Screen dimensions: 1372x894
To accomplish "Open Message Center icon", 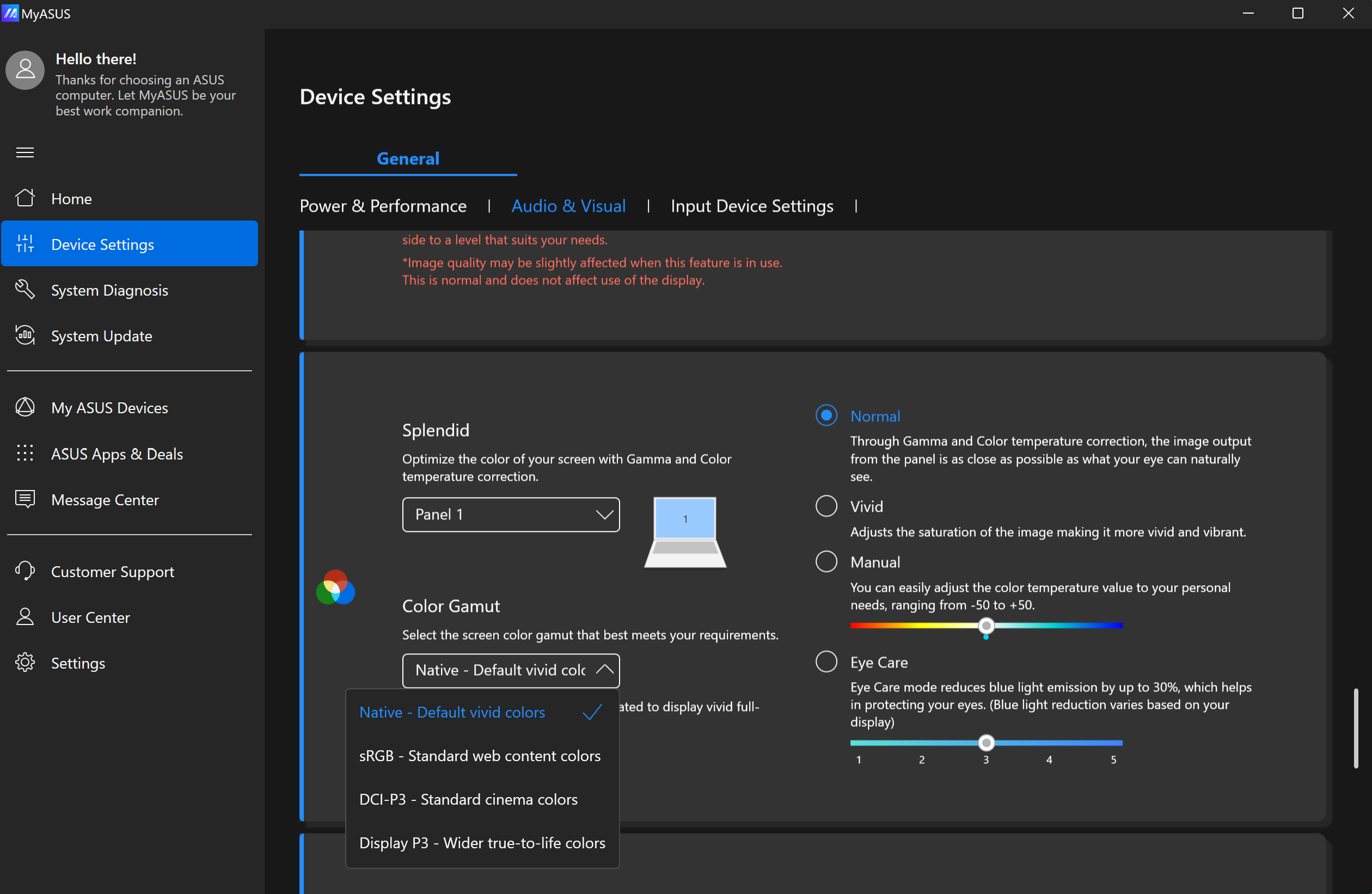I will (x=25, y=499).
